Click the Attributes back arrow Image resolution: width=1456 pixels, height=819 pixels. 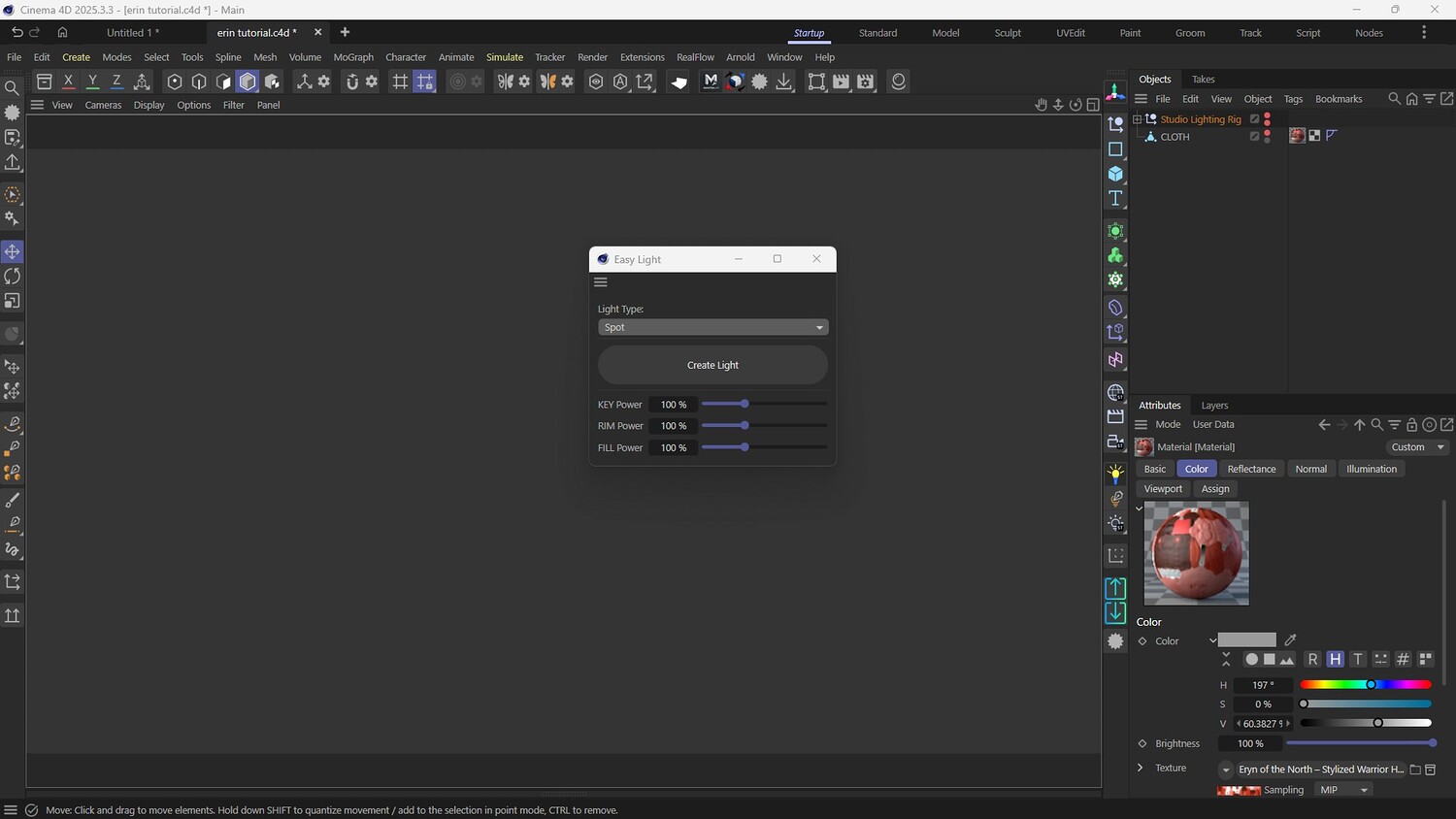[x=1324, y=425]
